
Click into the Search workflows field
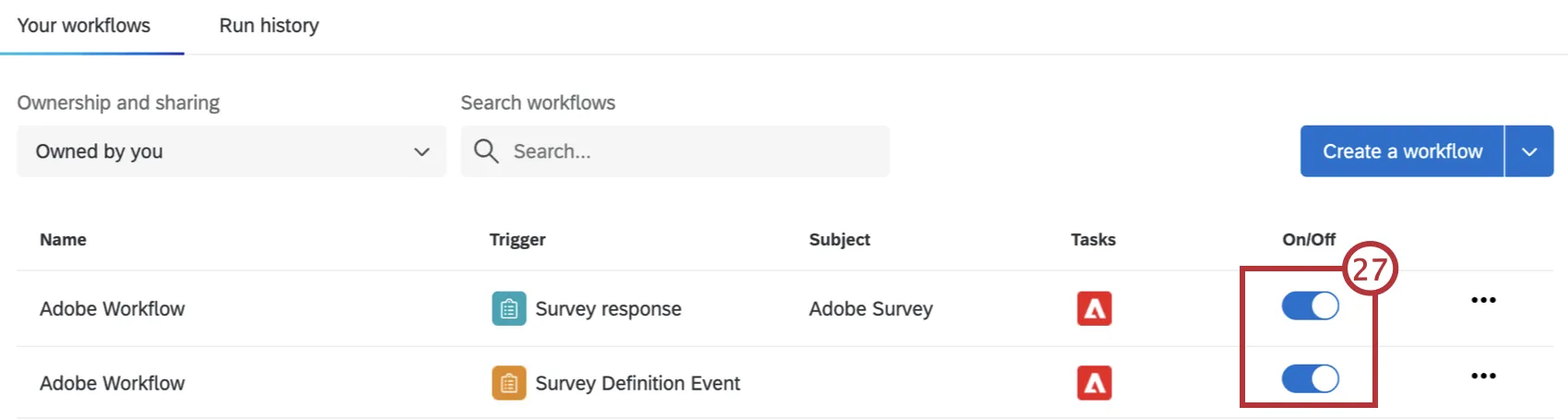pos(692,151)
